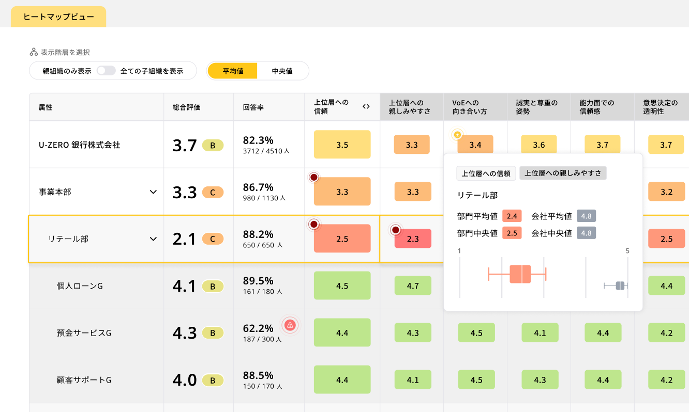The width and height of the screenshot is (690, 412).
Task: Click the B grade badge for U-ZERO 銀行株式会社
Action: pyautogui.click(x=211, y=145)
